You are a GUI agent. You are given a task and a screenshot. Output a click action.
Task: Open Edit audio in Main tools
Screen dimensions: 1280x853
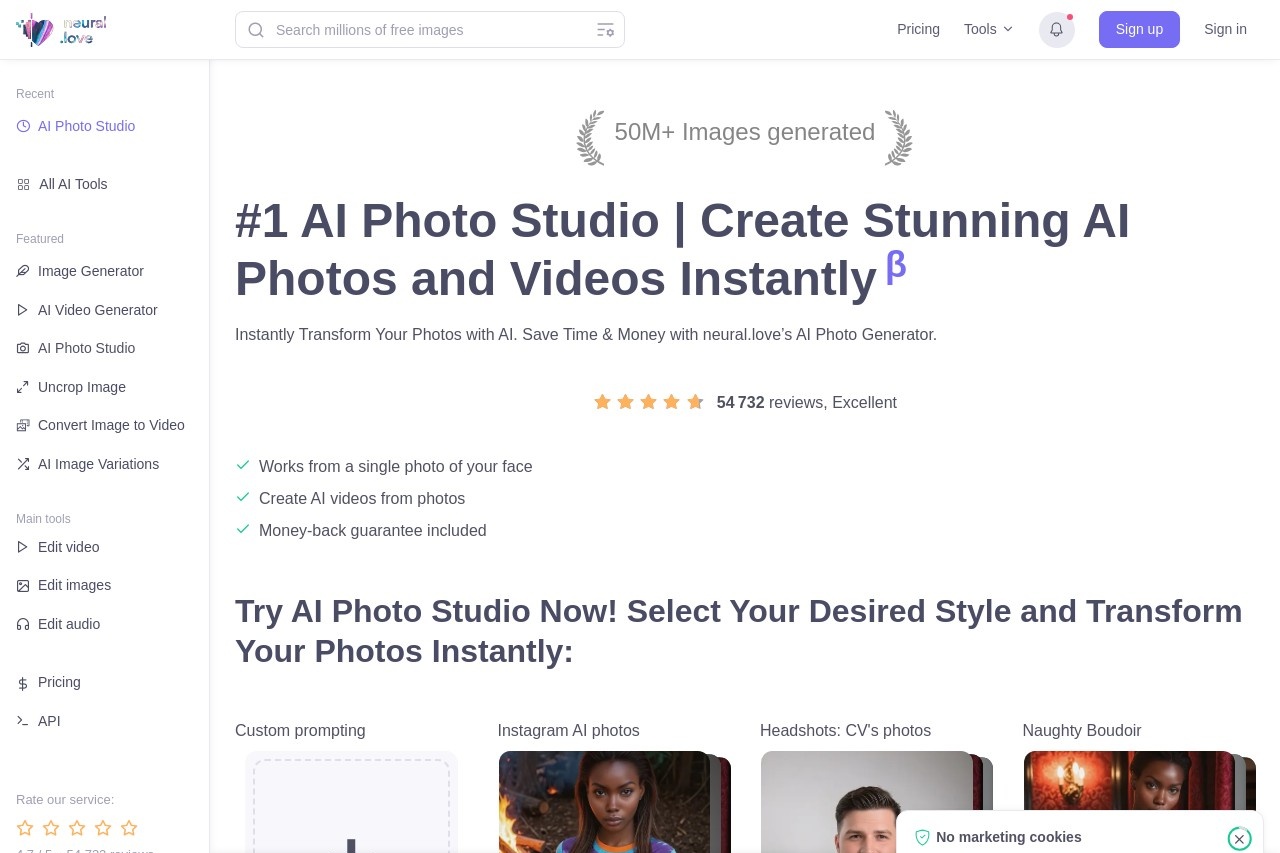(x=68, y=624)
